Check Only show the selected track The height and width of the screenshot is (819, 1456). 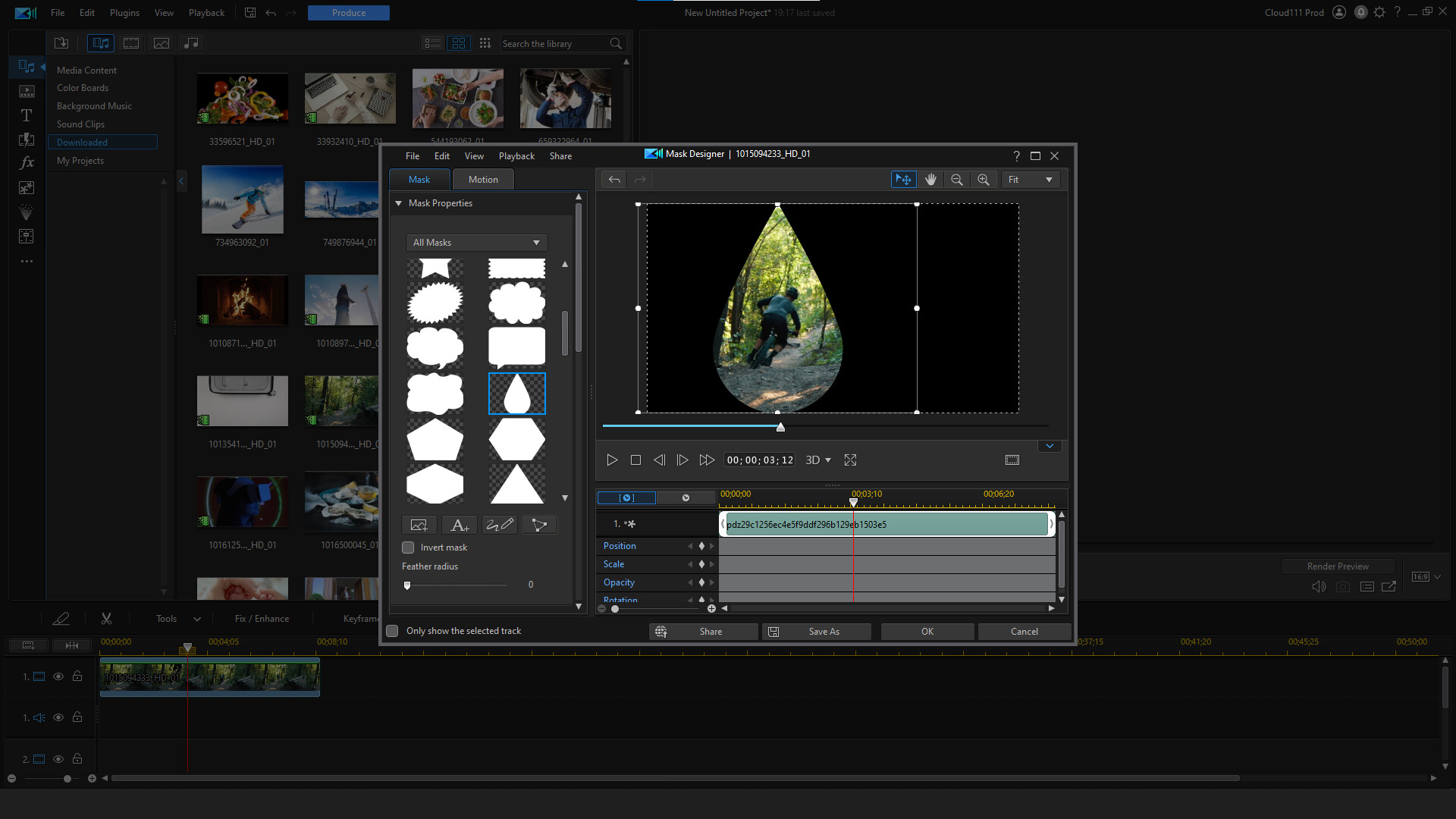click(x=392, y=630)
